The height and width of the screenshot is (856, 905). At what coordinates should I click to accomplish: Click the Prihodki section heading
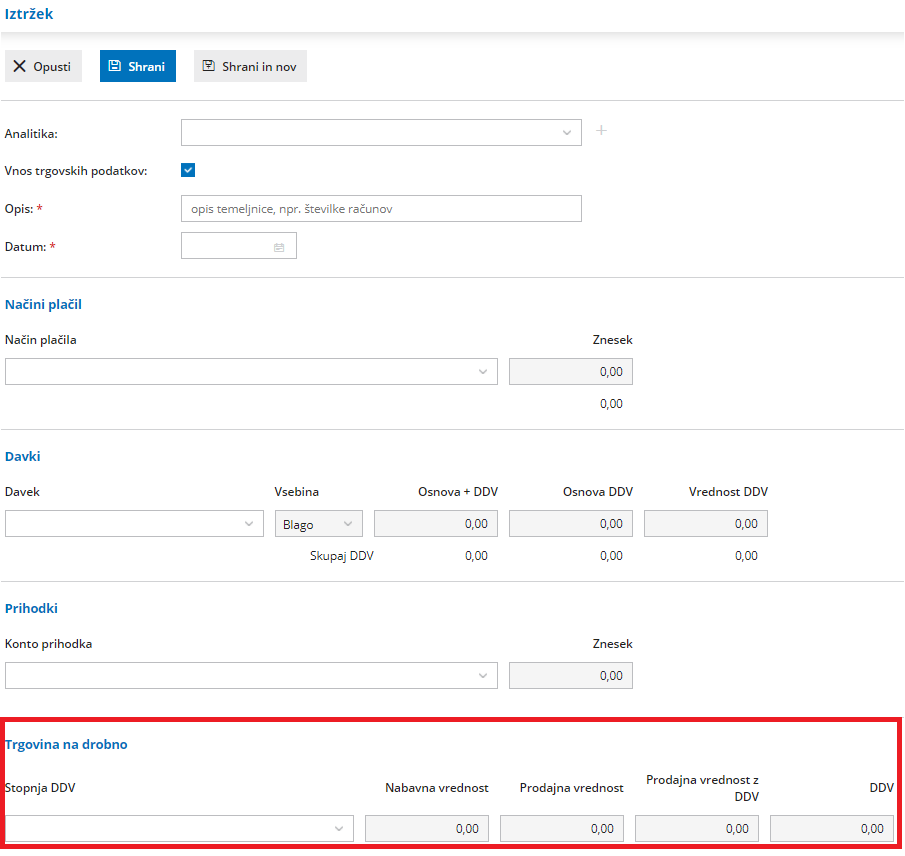coord(31,608)
